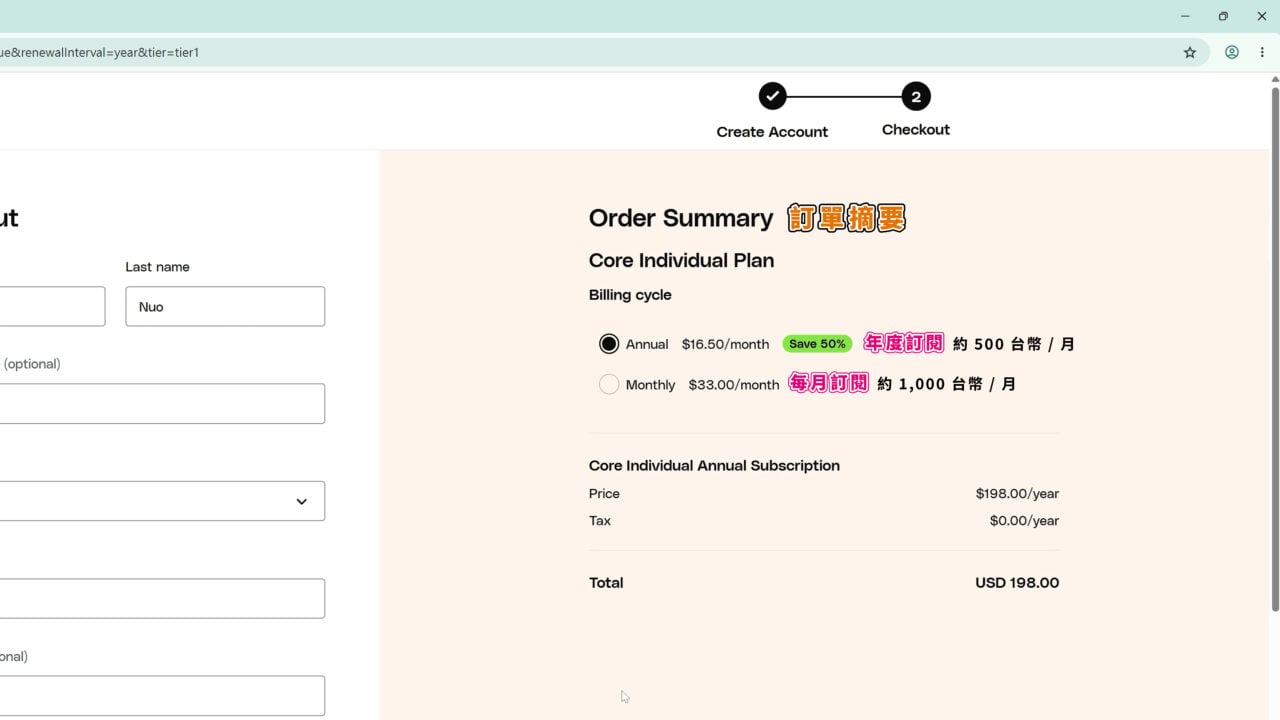Screen dimensions: 1280x720
Task: Click the Price label
Action: 604,493
